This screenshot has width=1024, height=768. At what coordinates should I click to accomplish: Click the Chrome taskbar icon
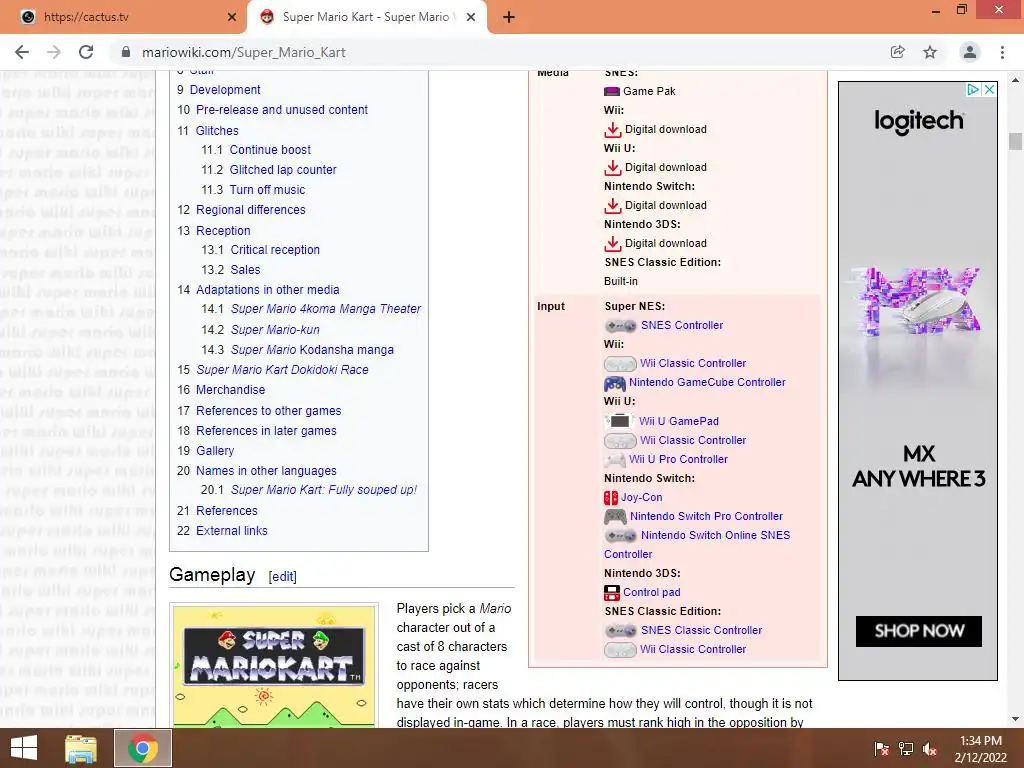point(143,748)
